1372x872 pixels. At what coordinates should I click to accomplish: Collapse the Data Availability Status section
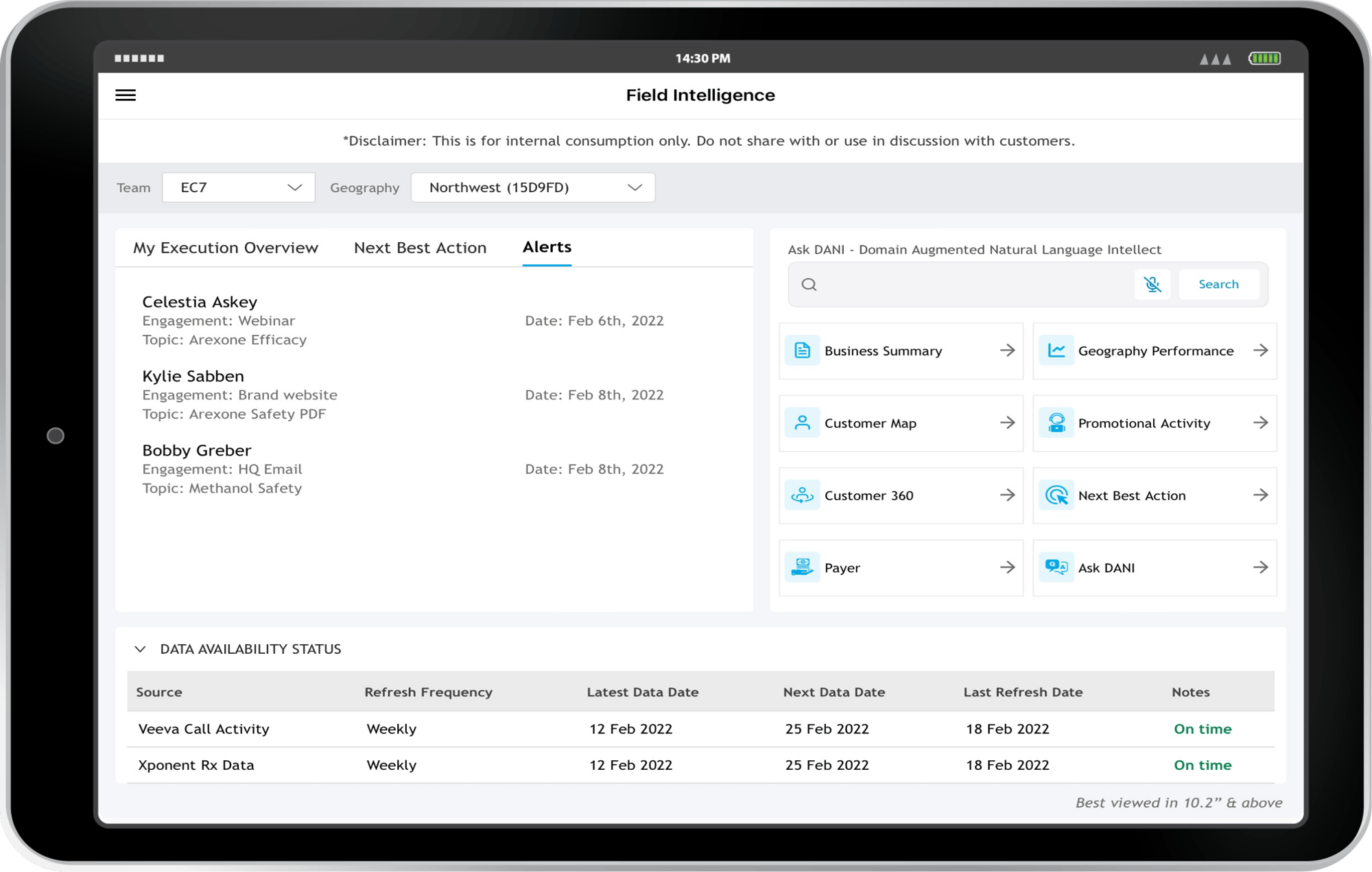[x=141, y=649]
